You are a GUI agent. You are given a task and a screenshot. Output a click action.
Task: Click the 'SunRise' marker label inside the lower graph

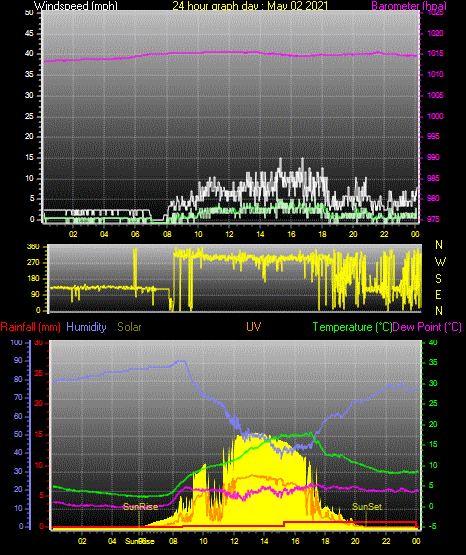tap(140, 507)
